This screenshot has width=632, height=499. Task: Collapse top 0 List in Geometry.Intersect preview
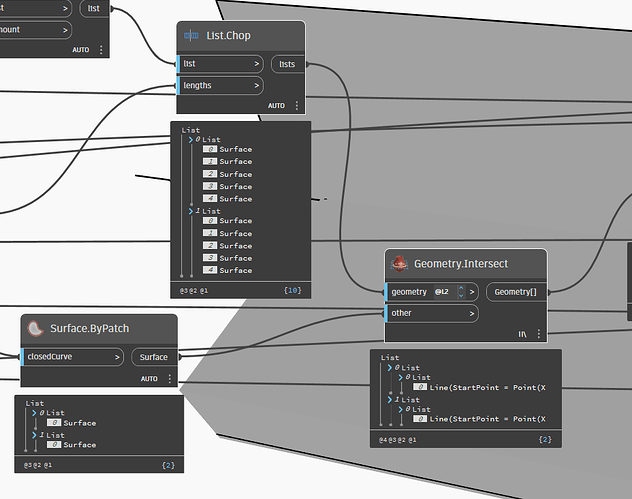pos(390,368)
